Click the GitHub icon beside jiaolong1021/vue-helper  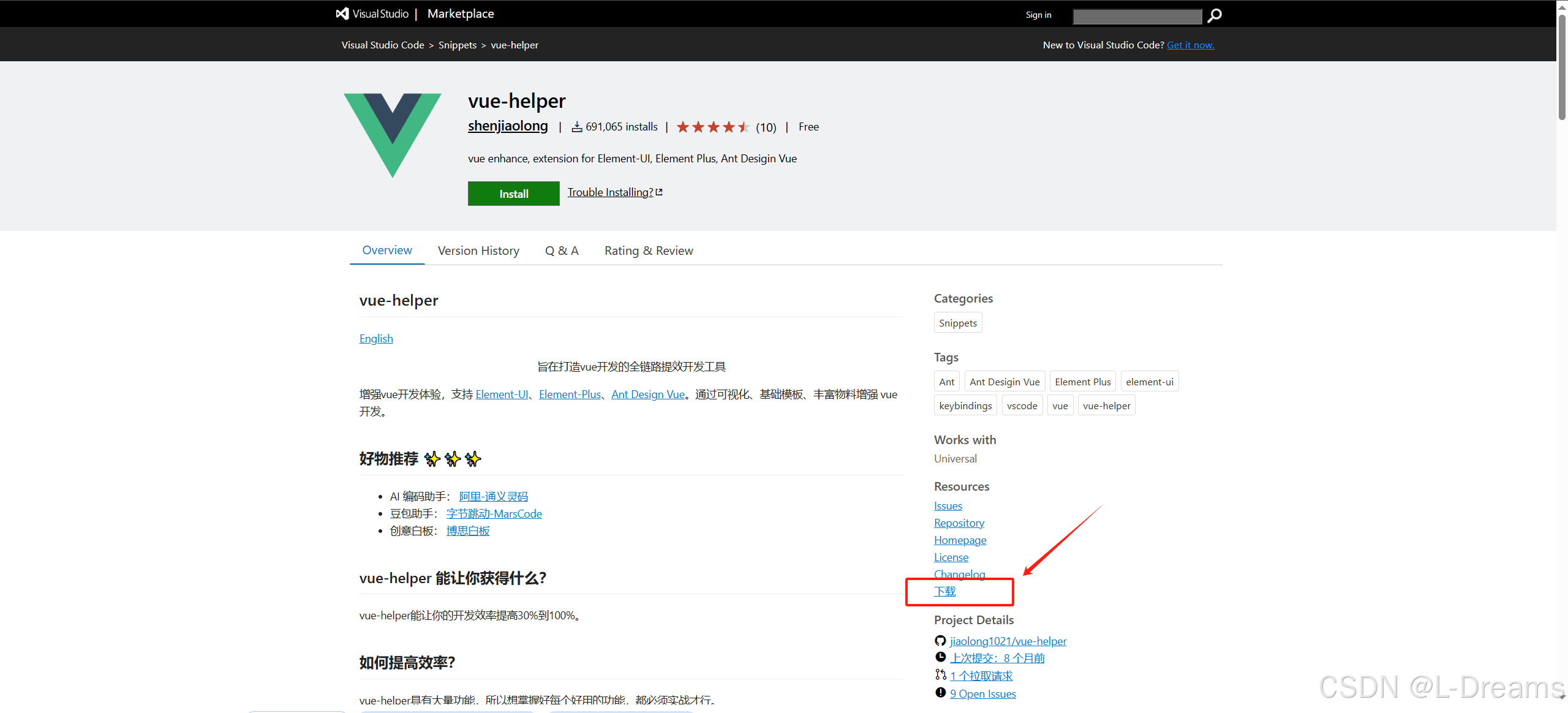pos(940,641)
